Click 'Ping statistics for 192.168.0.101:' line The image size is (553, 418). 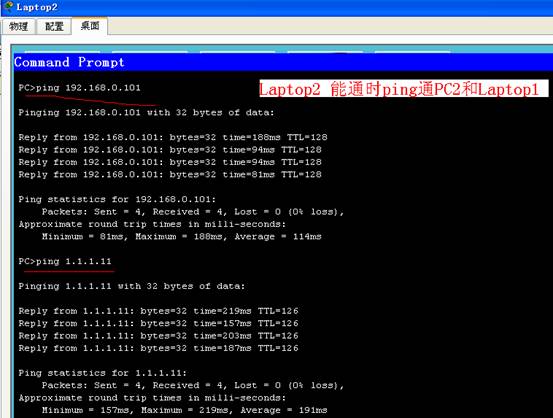(117, 199)
